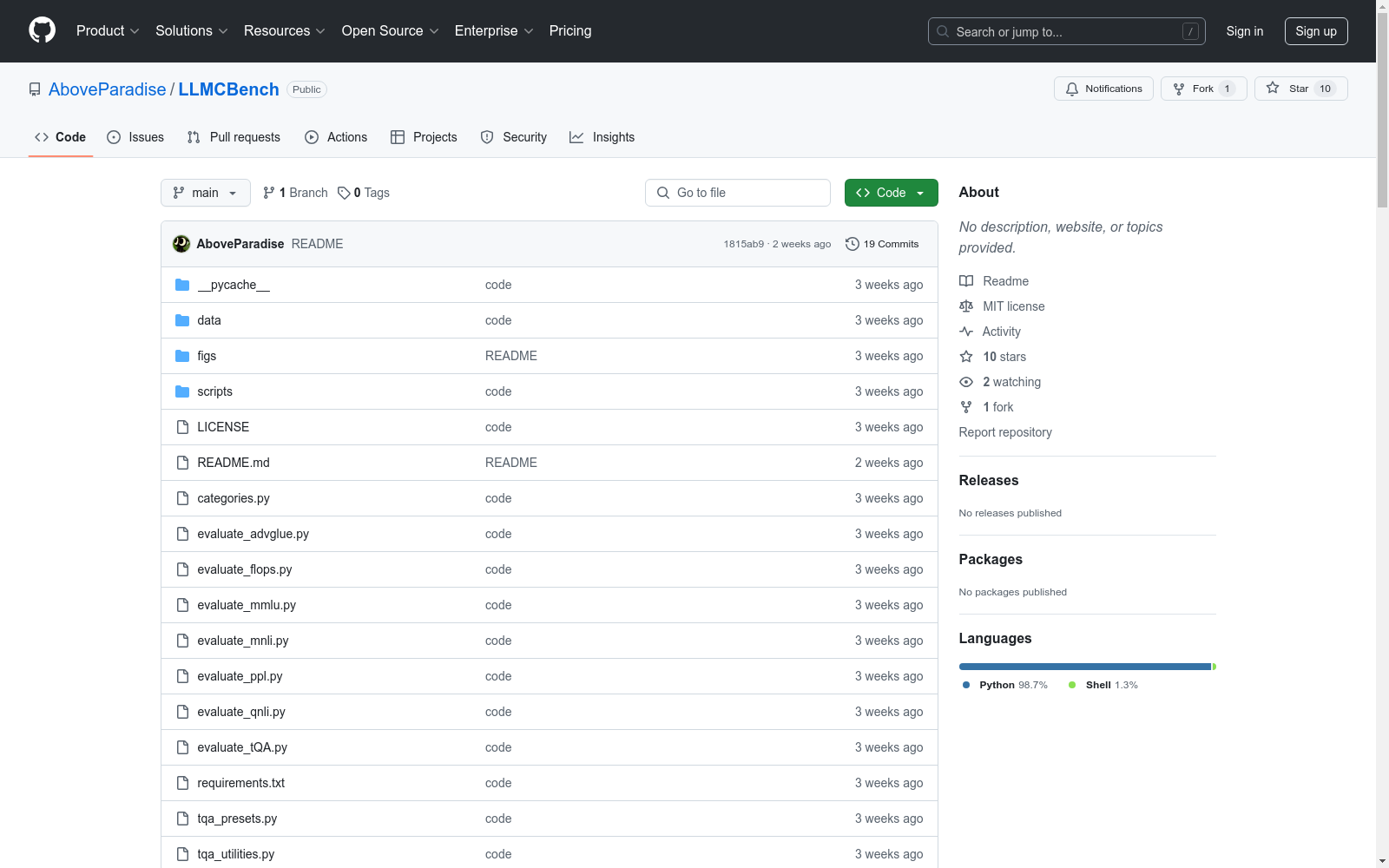Expand the Open Source menu
Viewport: 1389px width, 868px height.
point(391,31)
